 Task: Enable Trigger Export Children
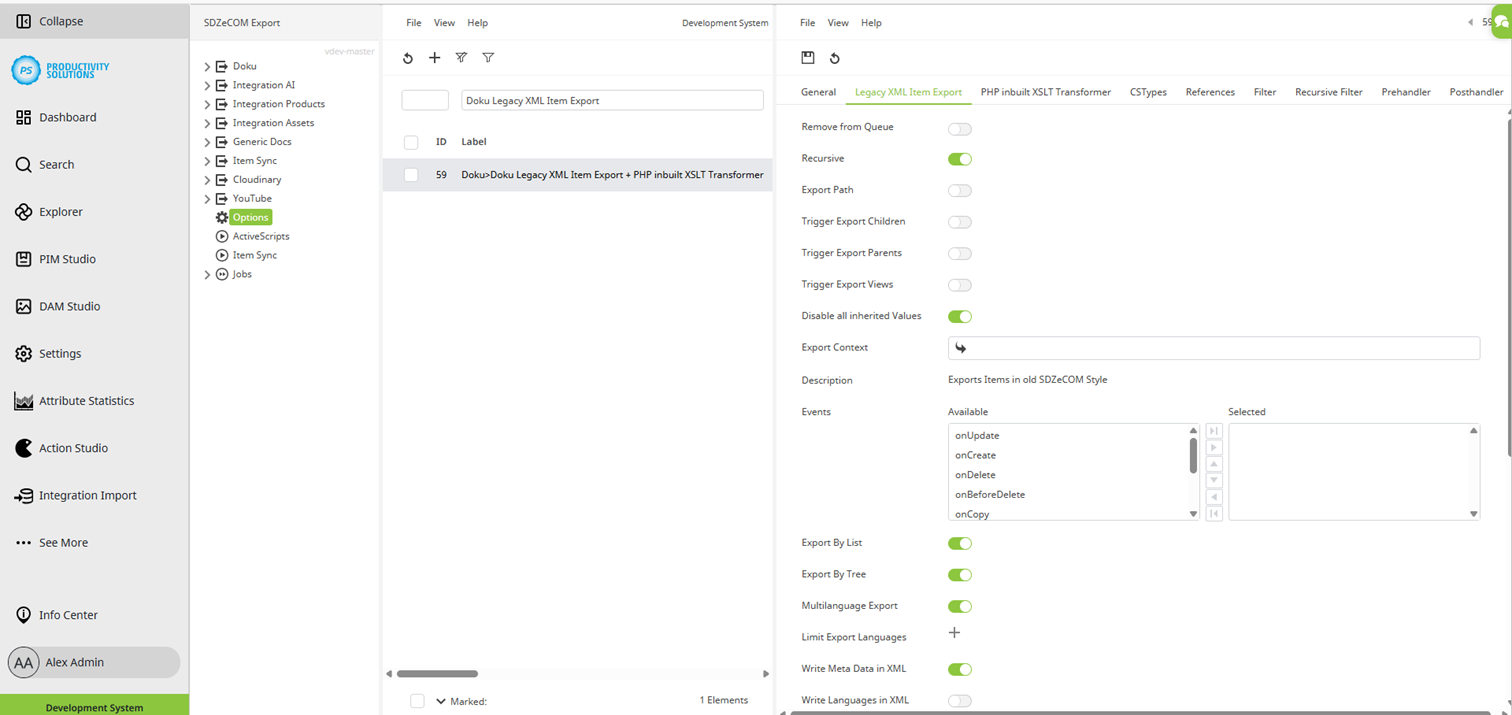[x=960, y=222]
